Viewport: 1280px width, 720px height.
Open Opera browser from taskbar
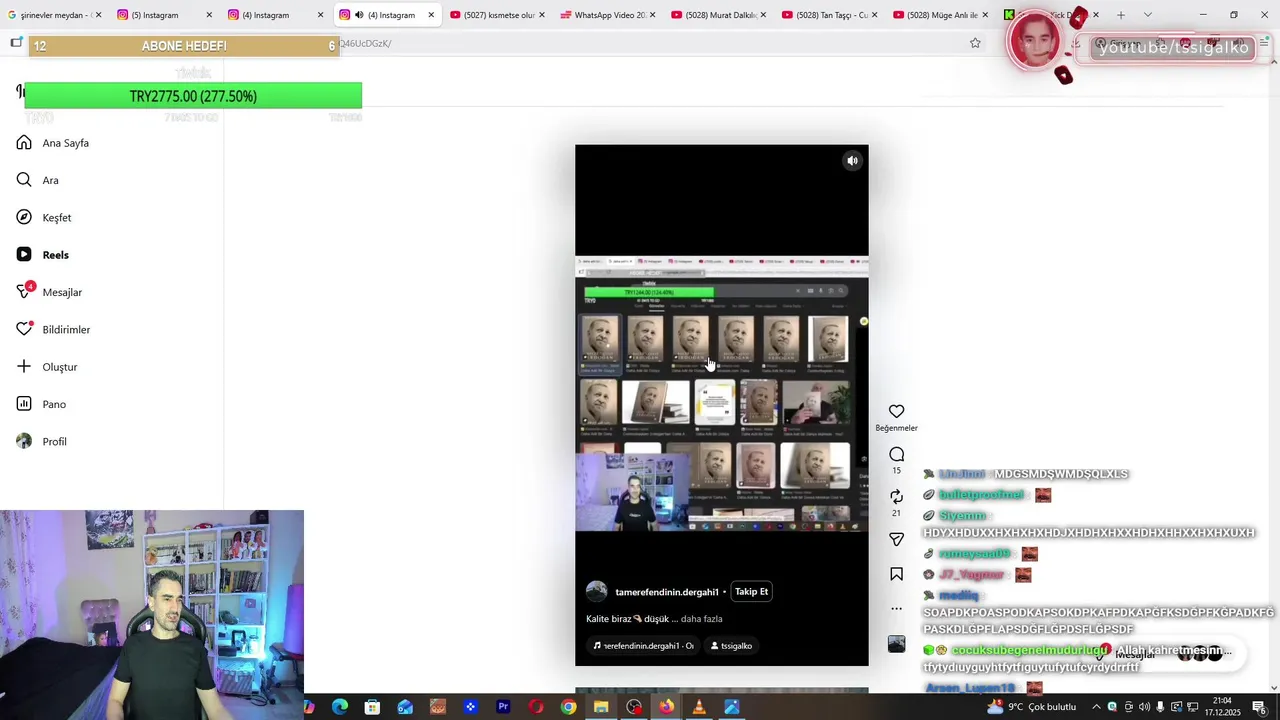coord(536,707)
